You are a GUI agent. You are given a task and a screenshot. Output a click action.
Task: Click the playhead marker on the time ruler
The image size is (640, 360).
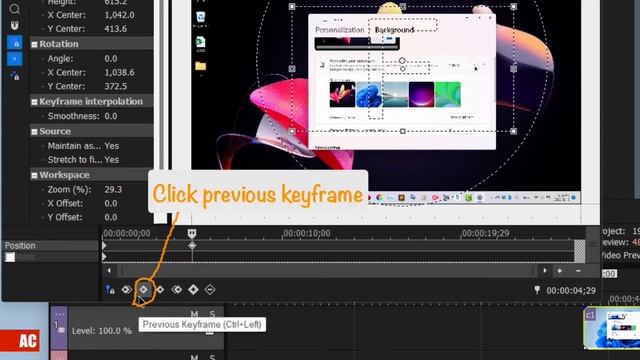click(192, 233)
